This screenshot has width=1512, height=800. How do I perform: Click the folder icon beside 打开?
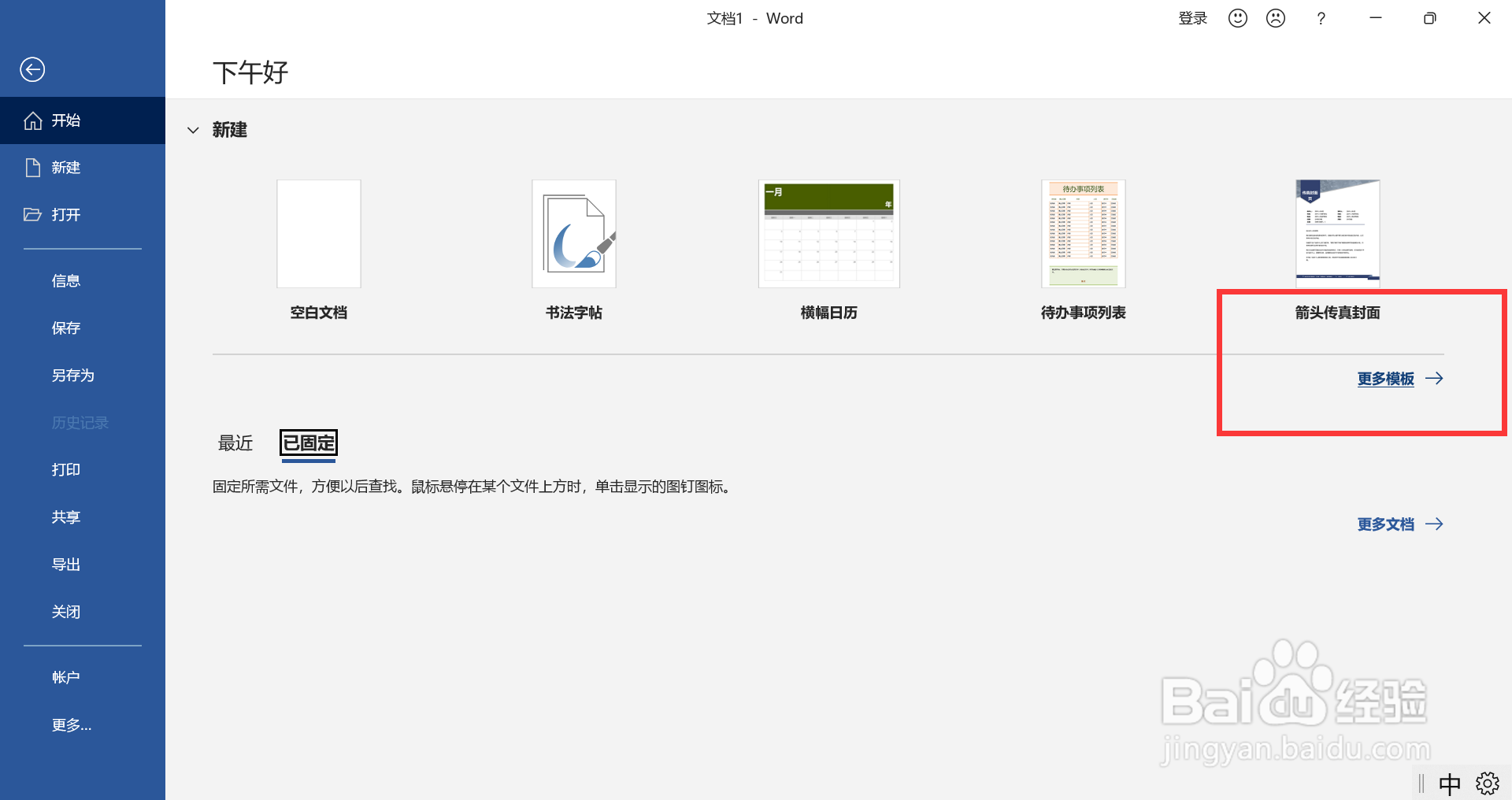32,214
